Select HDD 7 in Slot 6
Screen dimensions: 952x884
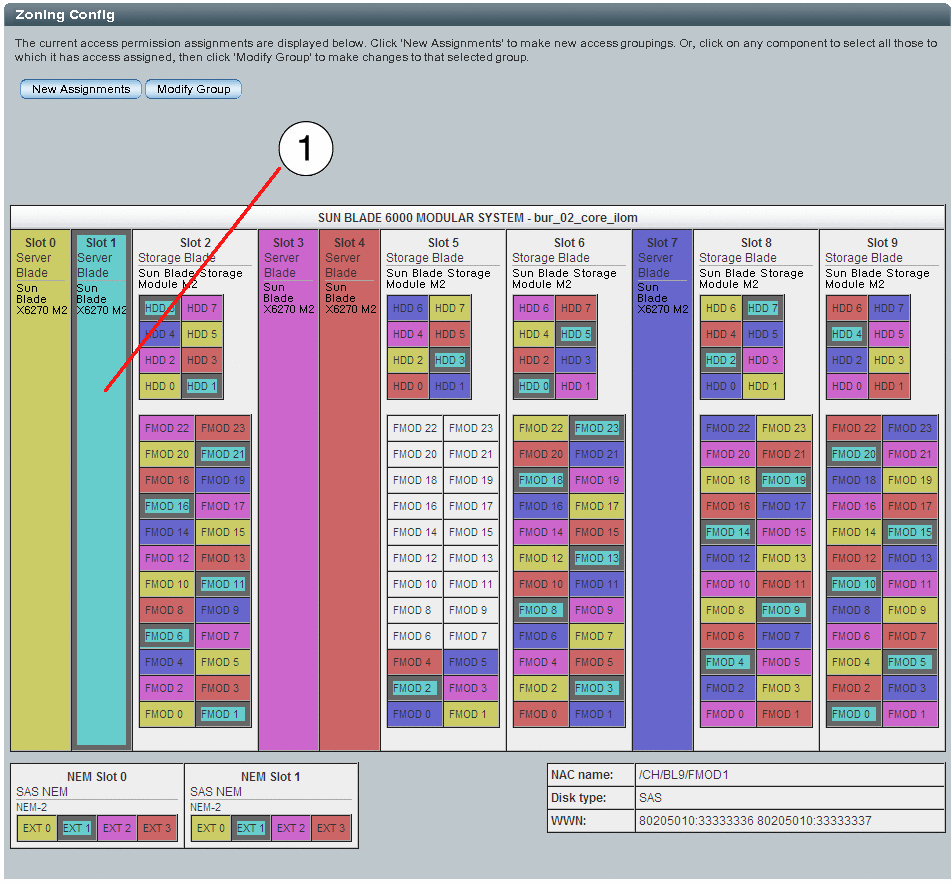576,308
